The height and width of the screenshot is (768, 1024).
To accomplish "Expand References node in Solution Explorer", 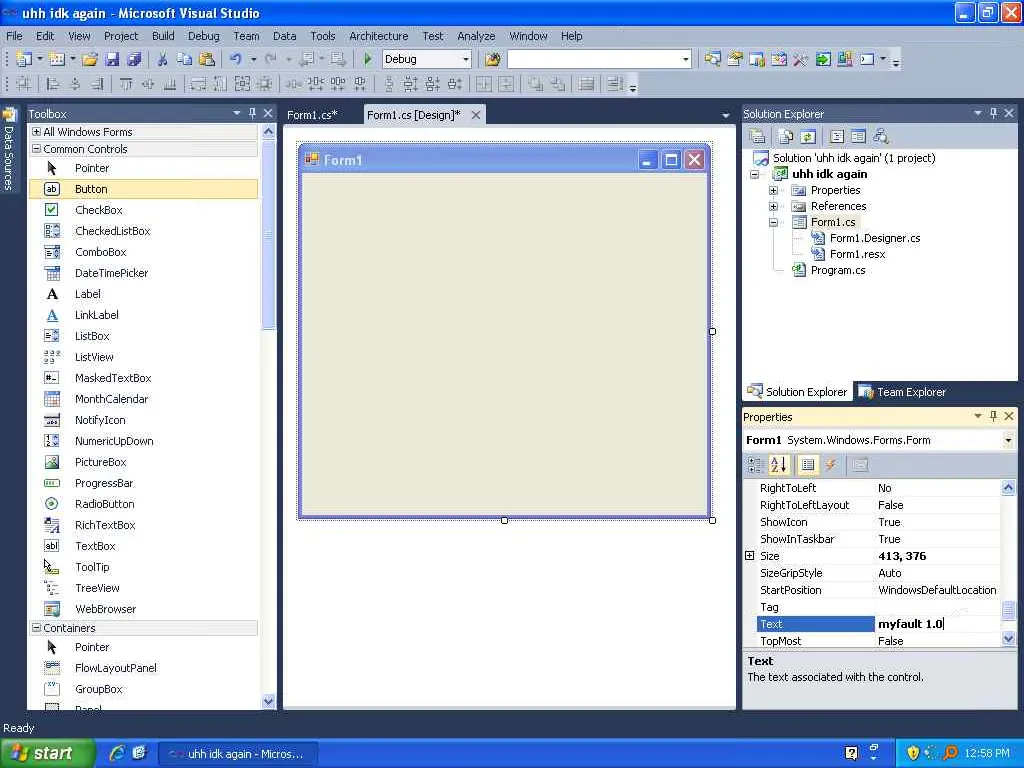I will click(773, 206).
